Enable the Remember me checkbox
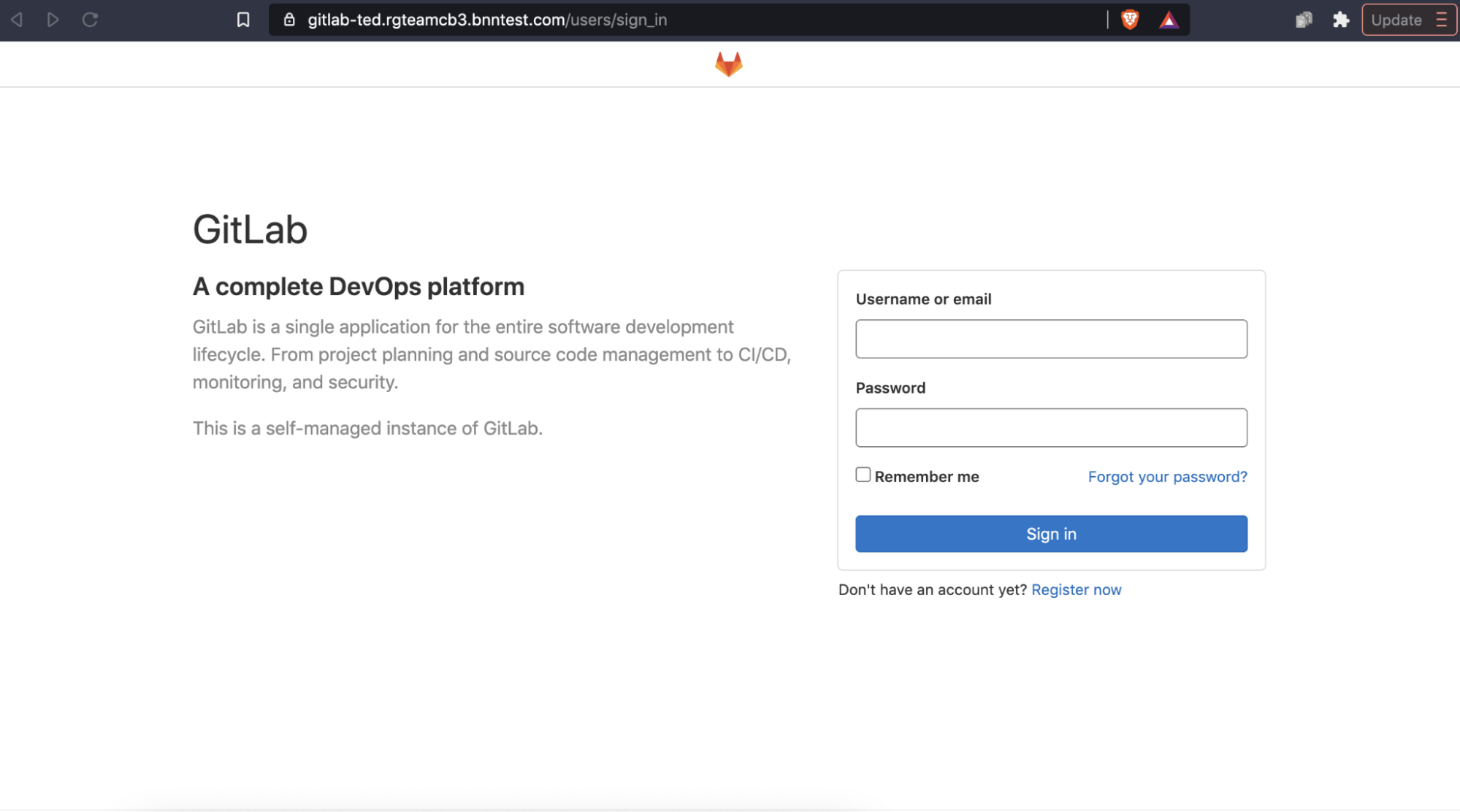This screenshot has height=812, width=1460. tap(863, 475)
